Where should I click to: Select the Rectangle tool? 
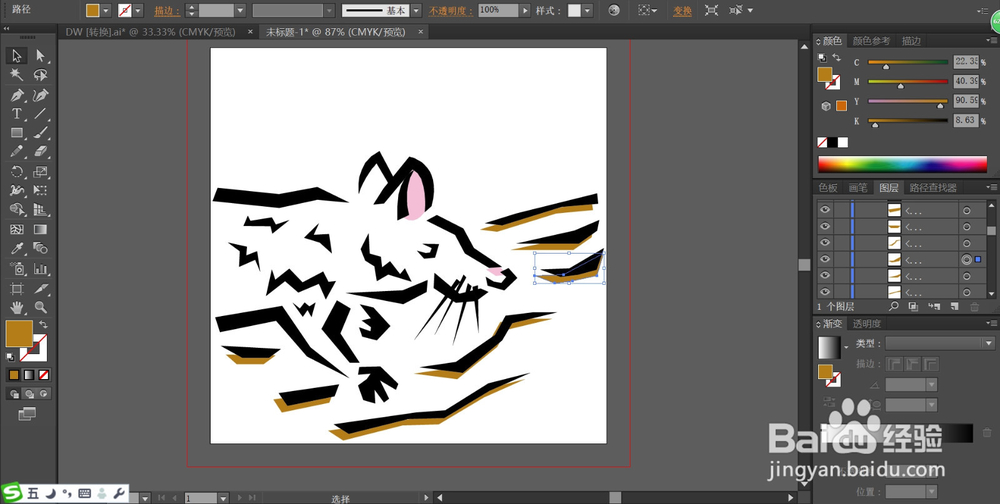(x=17, y=133)
